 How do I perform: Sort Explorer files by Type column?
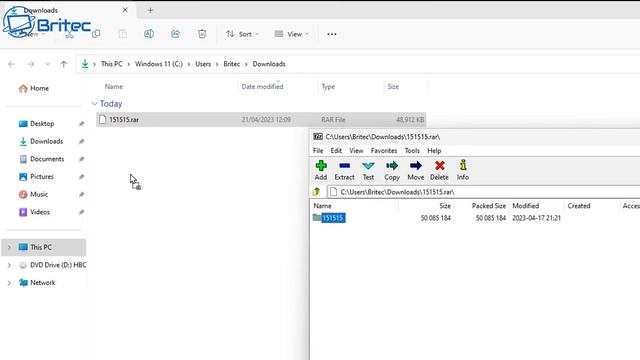pyautogui.click(x=328, y=87)
